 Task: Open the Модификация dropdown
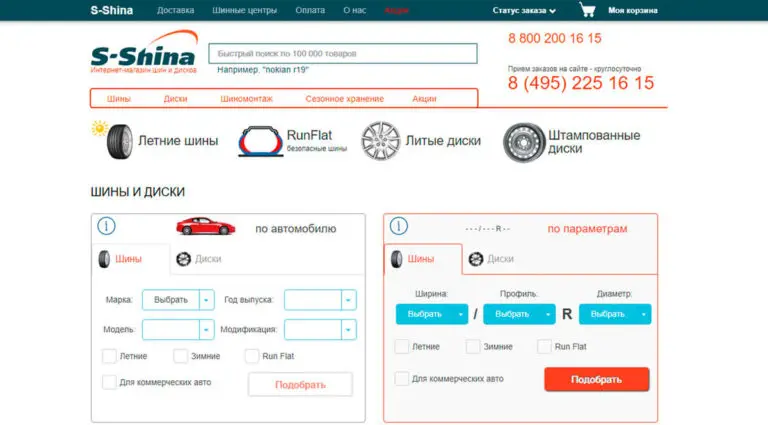(320, 330)
